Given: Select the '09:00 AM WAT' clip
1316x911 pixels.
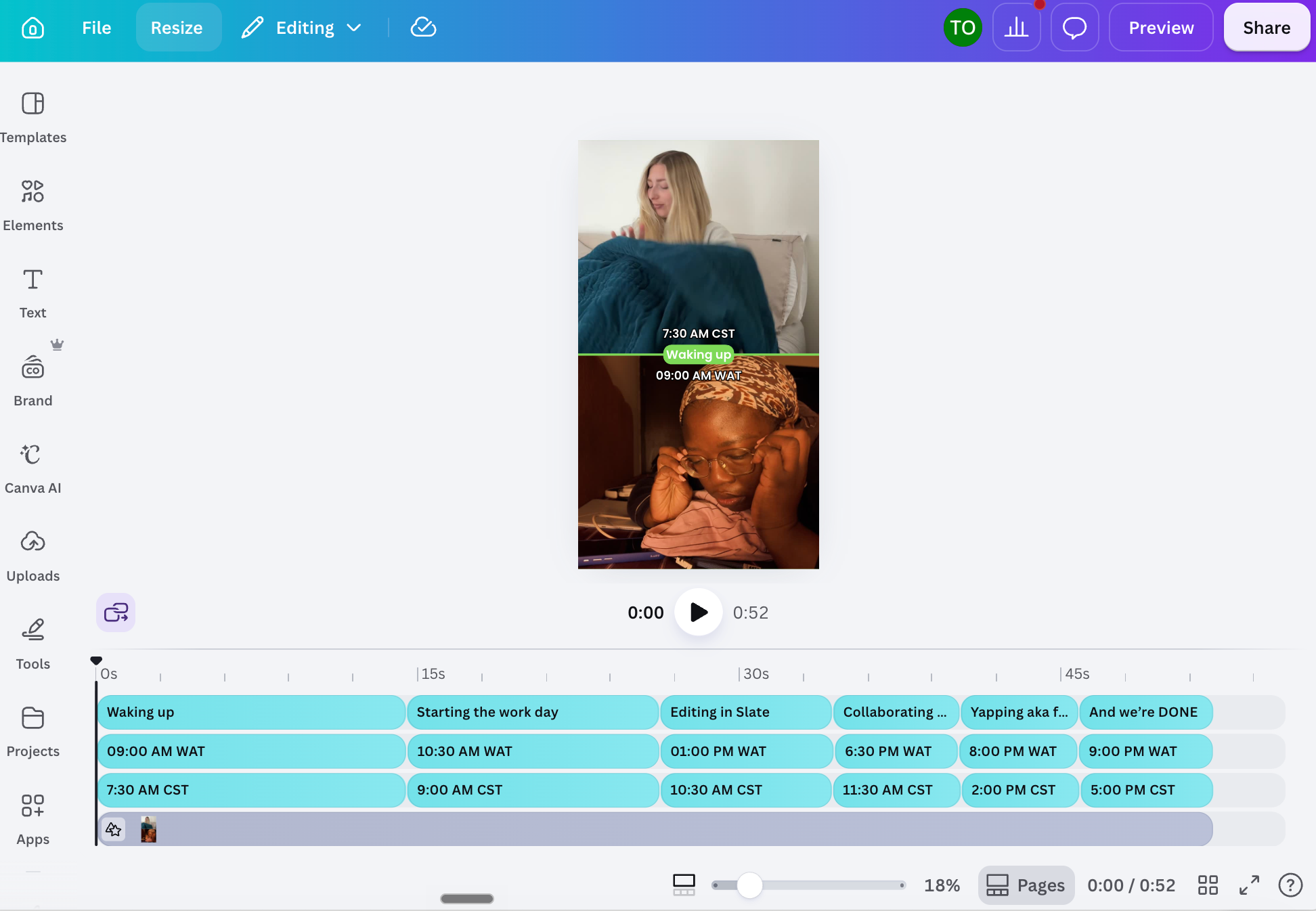Looking at the screenshot, I should 251,751.
